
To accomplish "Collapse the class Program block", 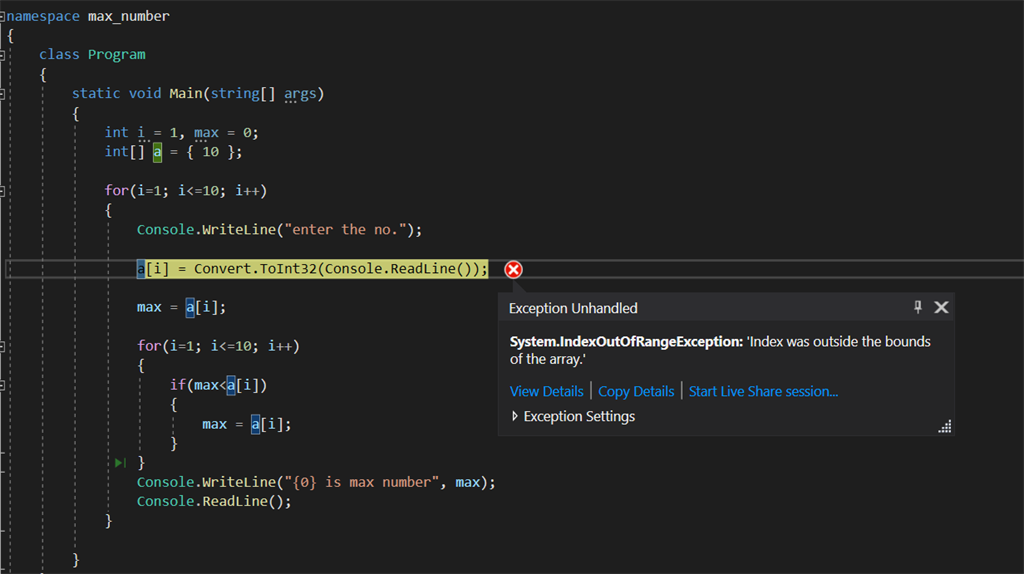I will tap(2, 56).
